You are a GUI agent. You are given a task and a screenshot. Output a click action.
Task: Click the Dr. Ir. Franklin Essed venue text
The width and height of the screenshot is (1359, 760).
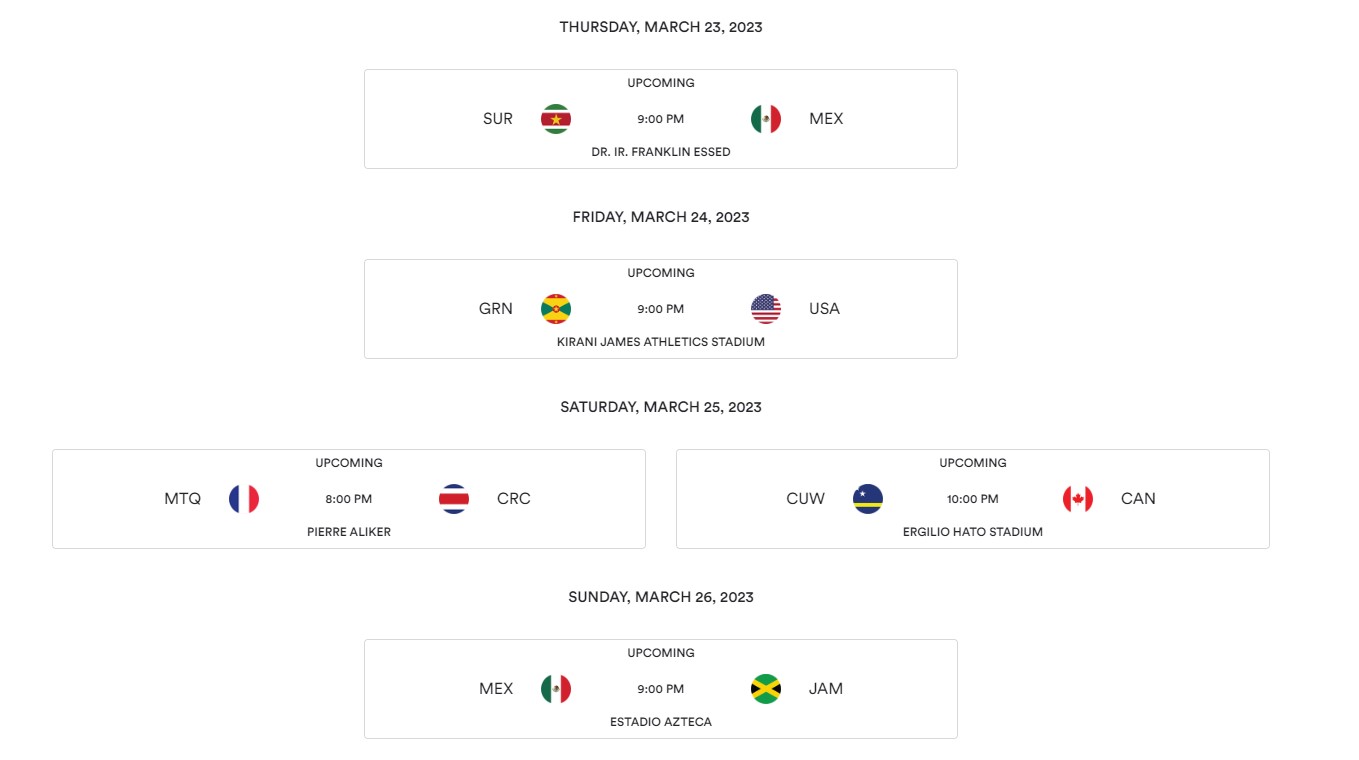pos(661,152)
